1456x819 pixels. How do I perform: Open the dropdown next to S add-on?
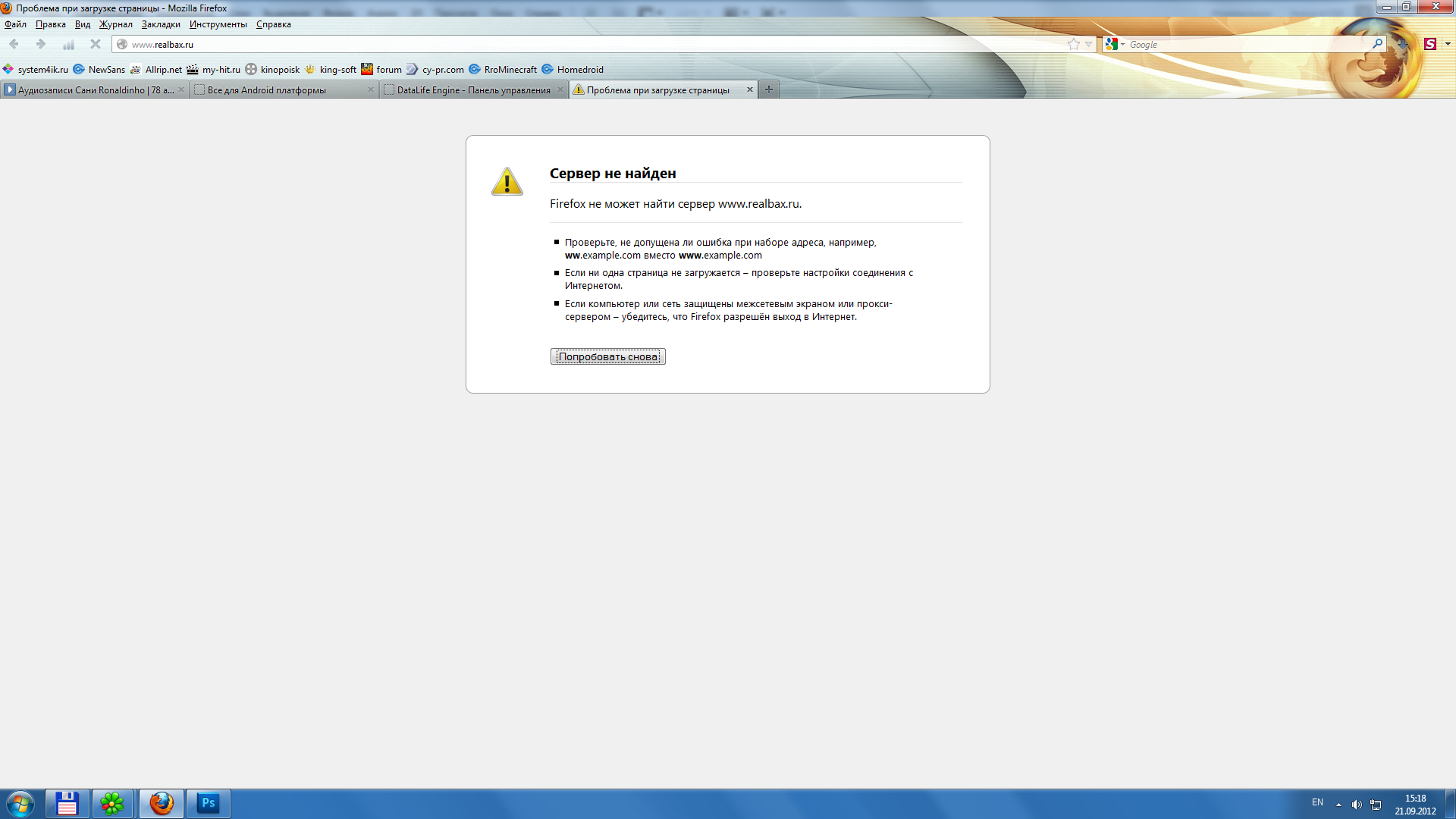click(x=1448, y=44)
